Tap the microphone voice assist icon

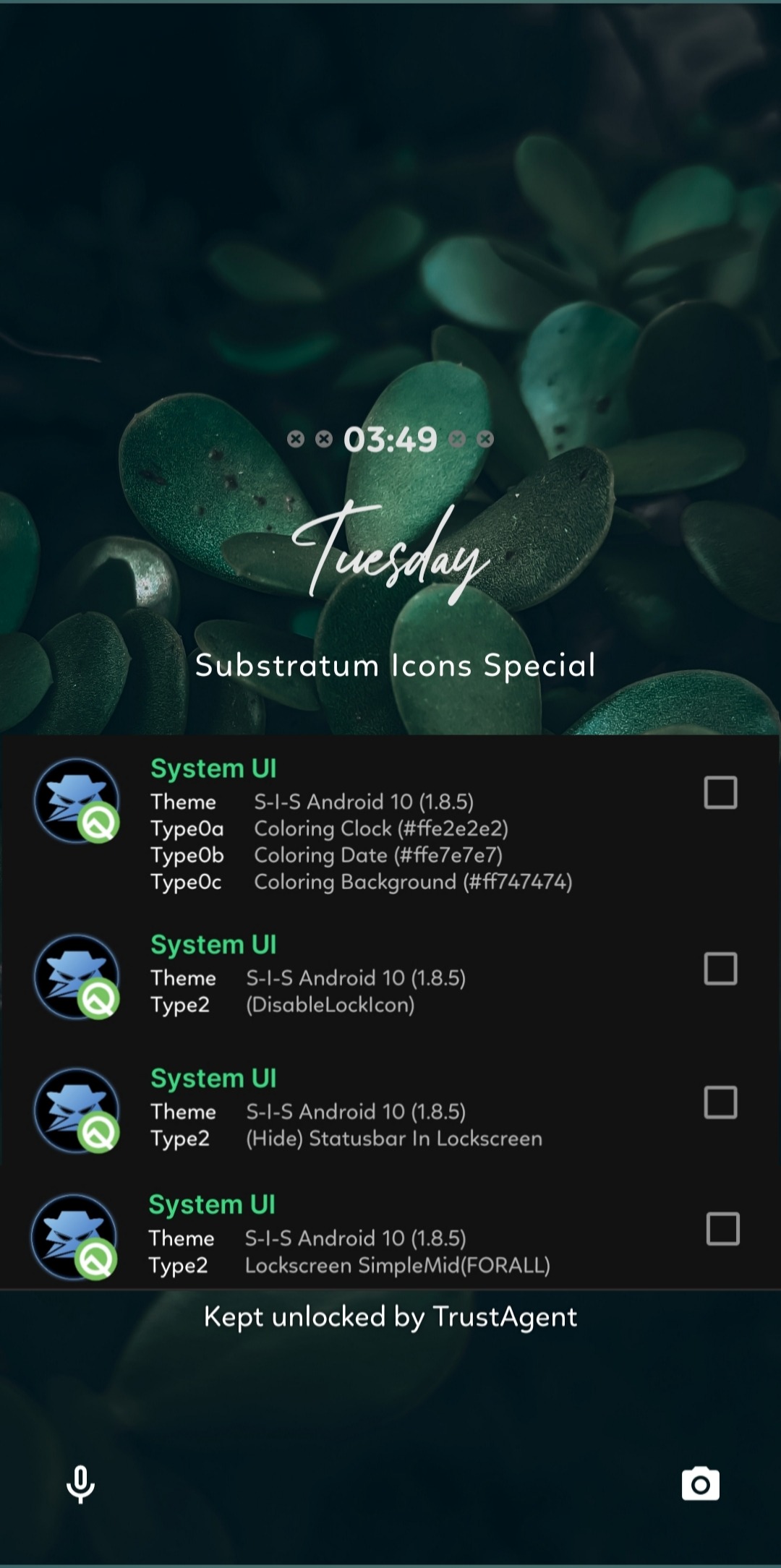tap(80, 1484)
